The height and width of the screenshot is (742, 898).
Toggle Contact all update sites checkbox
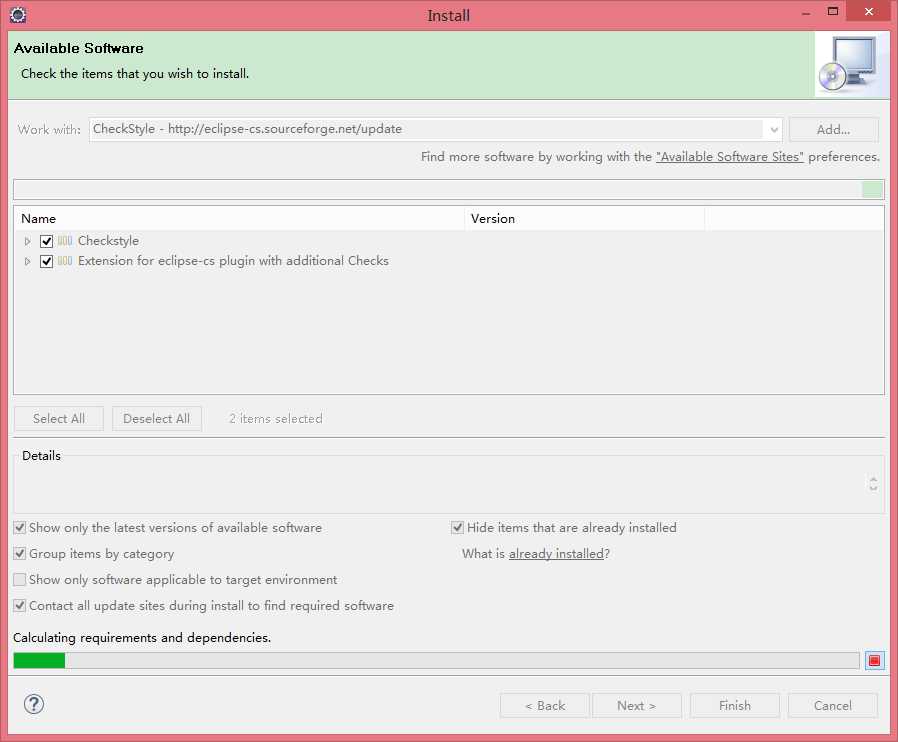coord(20,605)
